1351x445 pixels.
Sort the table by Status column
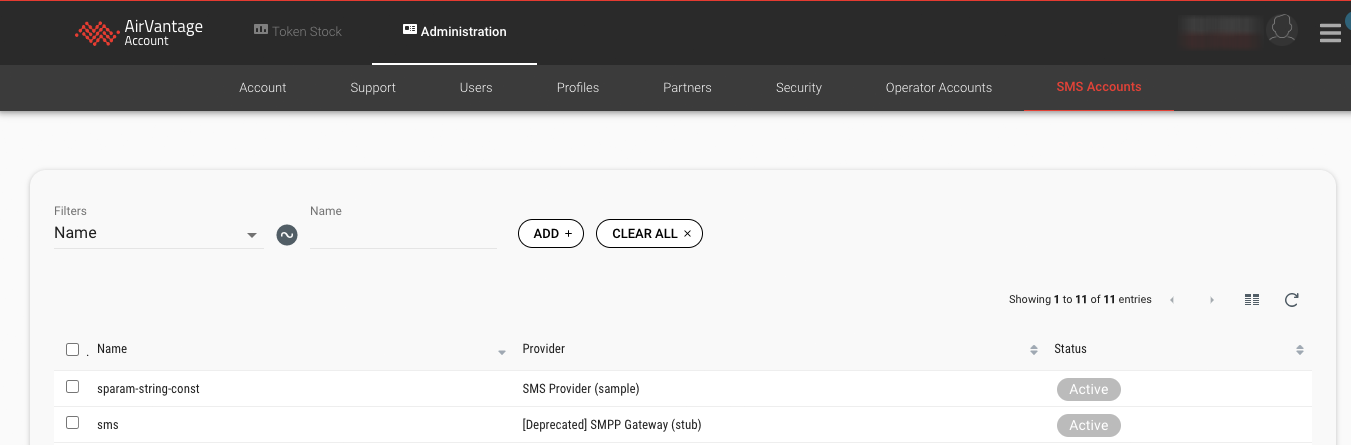point(1299,350)
